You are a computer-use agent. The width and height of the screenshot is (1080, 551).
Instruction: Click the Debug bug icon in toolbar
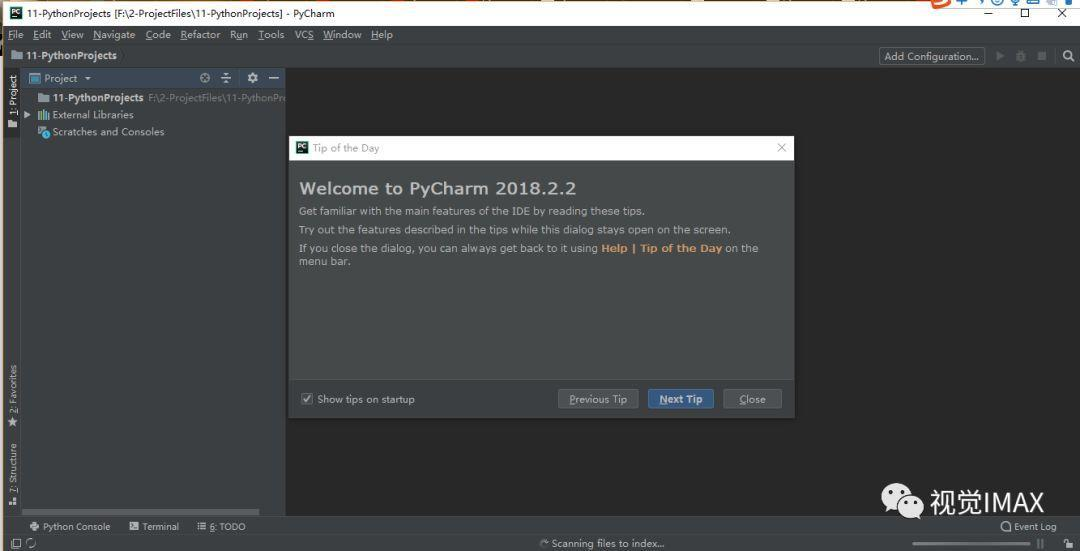[1021, 56]
